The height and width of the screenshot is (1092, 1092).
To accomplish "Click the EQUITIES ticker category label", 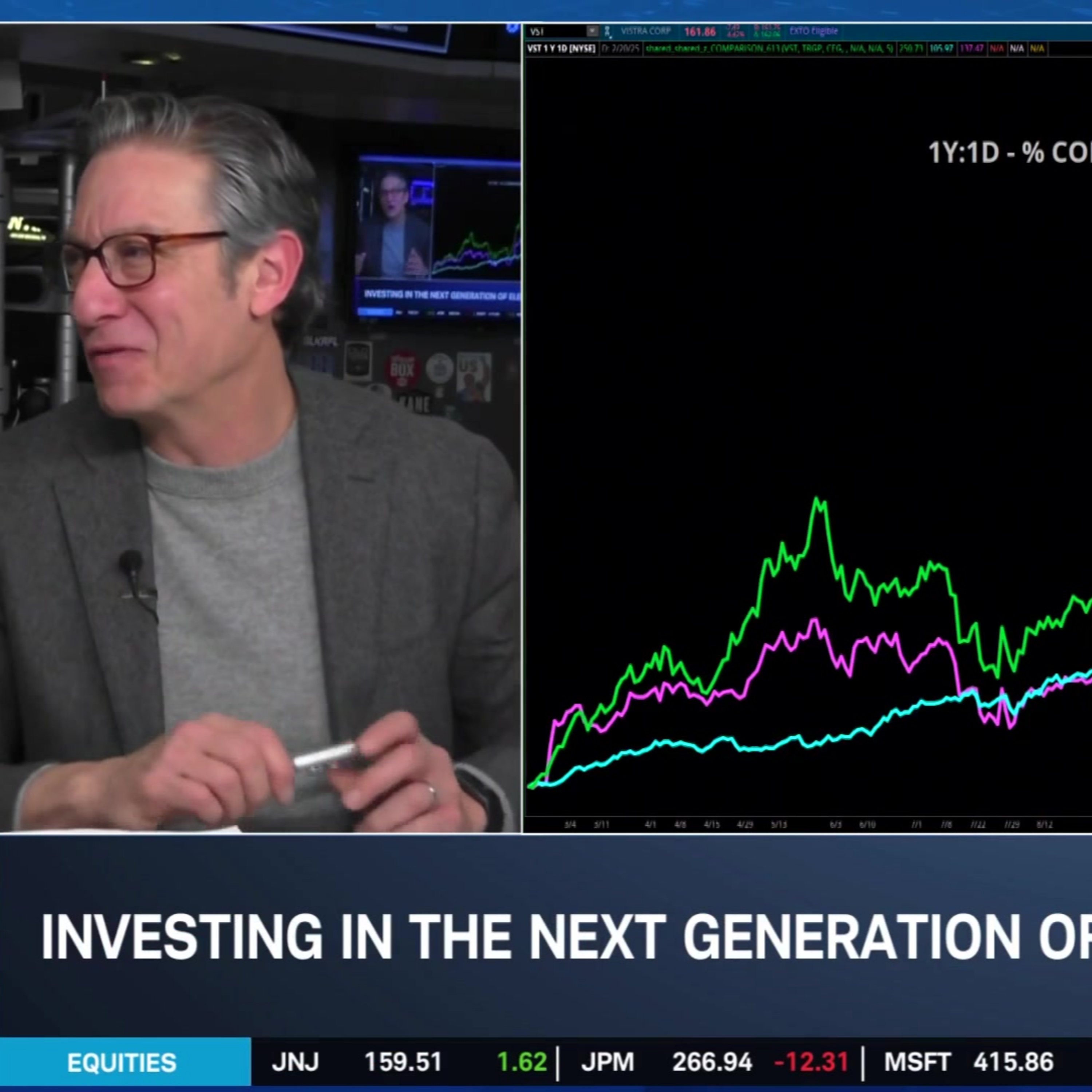I will pos(122,1063).
